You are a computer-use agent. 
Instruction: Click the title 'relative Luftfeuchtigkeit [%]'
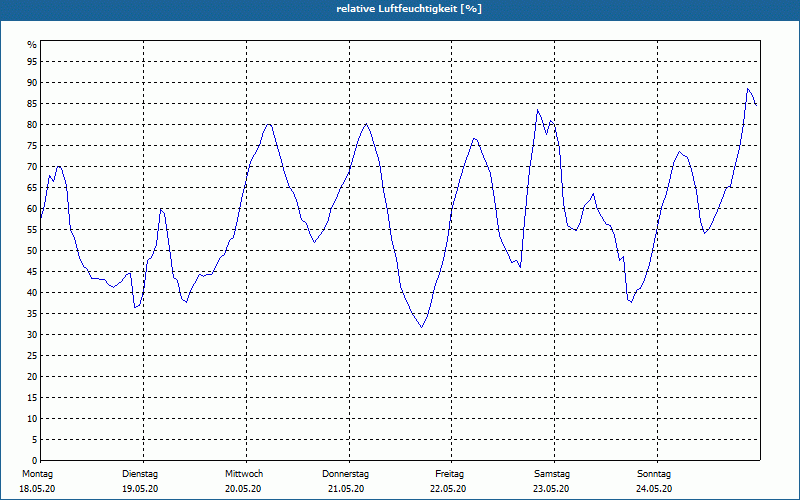pos(409,9)
